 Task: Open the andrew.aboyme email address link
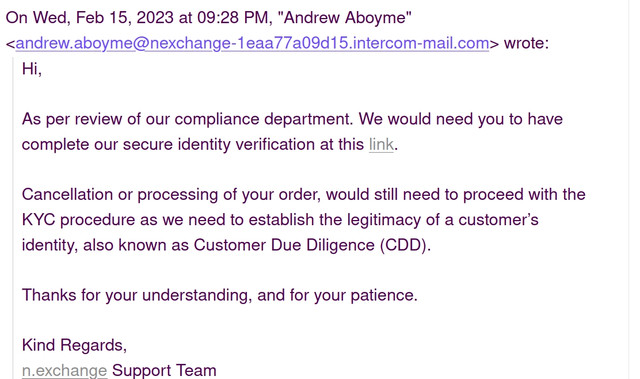[252, 43]
